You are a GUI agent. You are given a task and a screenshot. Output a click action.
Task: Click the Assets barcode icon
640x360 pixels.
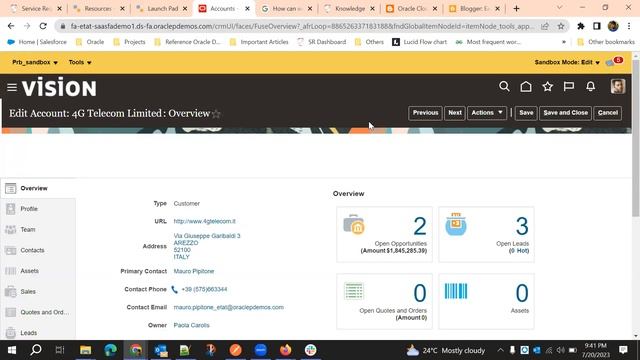[456, 291]
